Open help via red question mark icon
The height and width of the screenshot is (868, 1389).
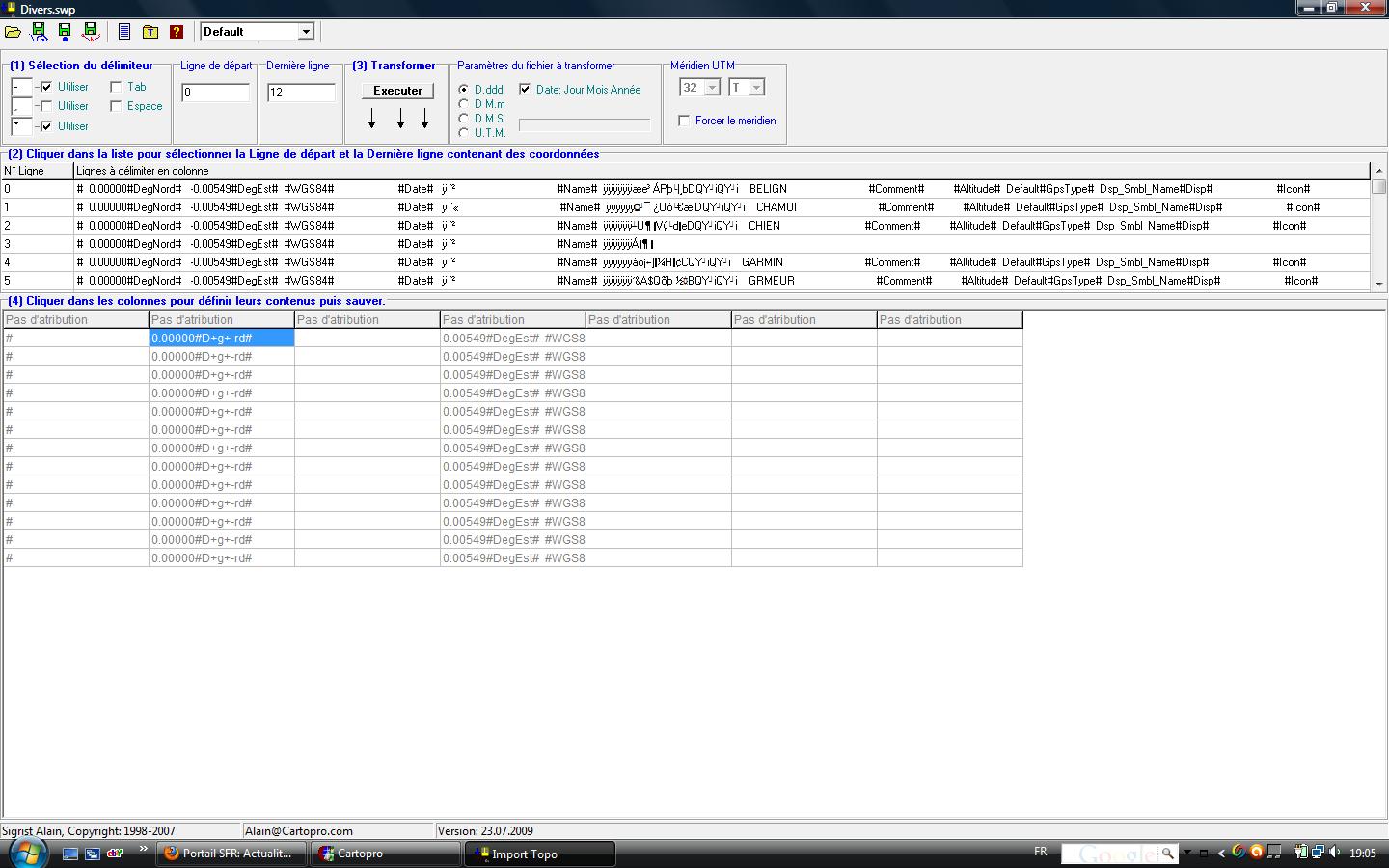176,32
